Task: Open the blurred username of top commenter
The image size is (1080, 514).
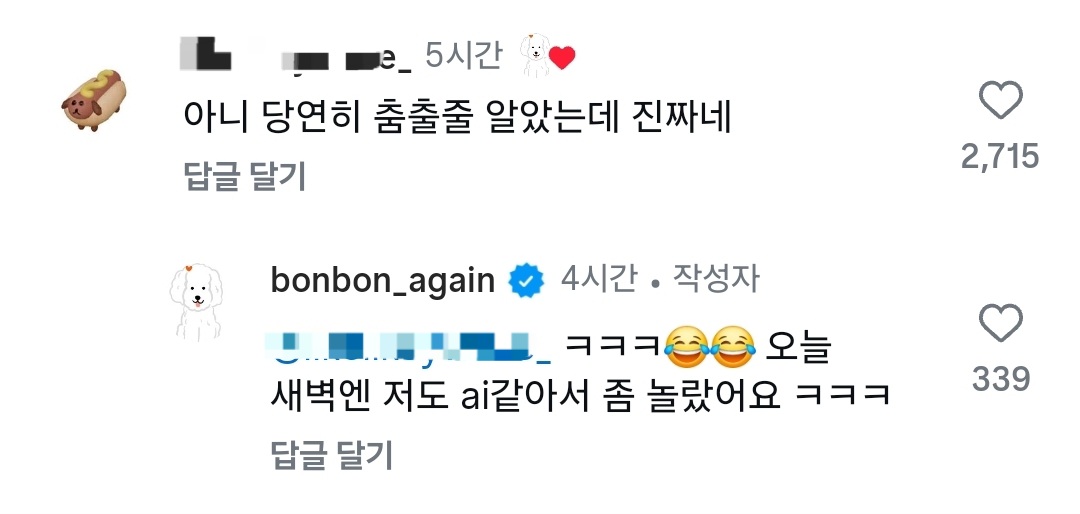Action: pyautogui.click(x=296, y=56)
